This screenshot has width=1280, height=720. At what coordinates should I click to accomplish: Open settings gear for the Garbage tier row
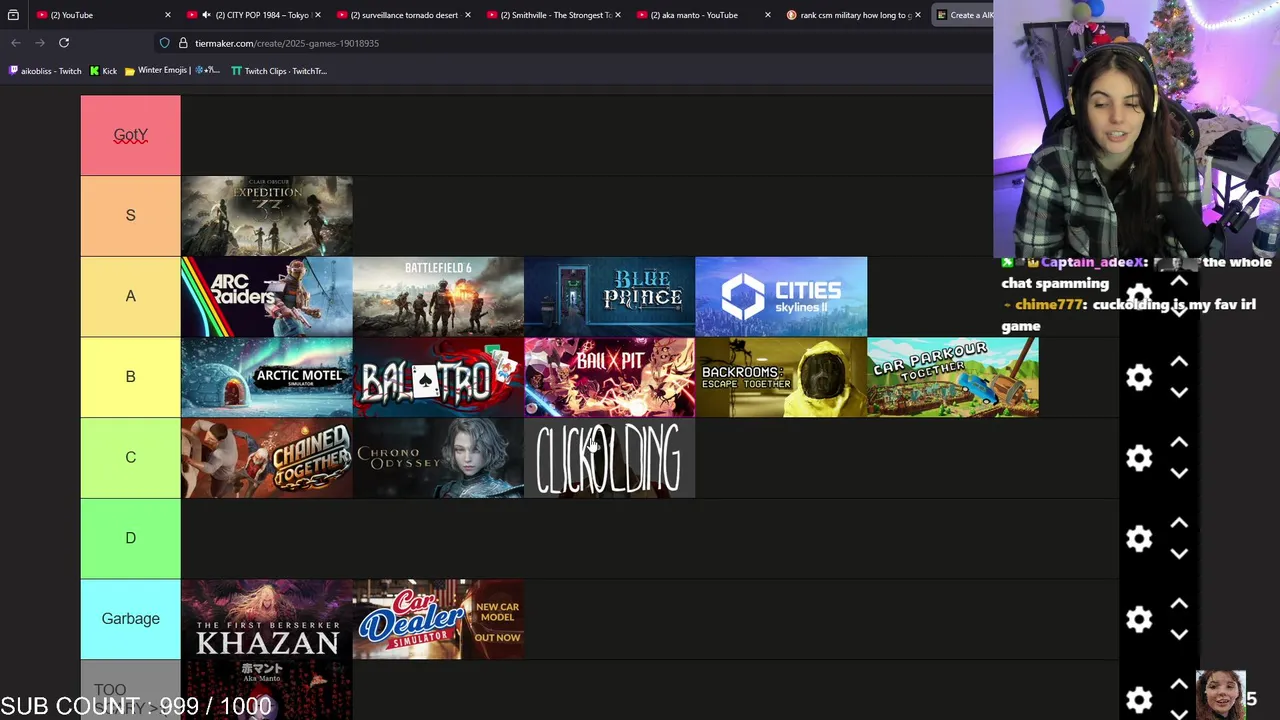(x=1139, y=619)
